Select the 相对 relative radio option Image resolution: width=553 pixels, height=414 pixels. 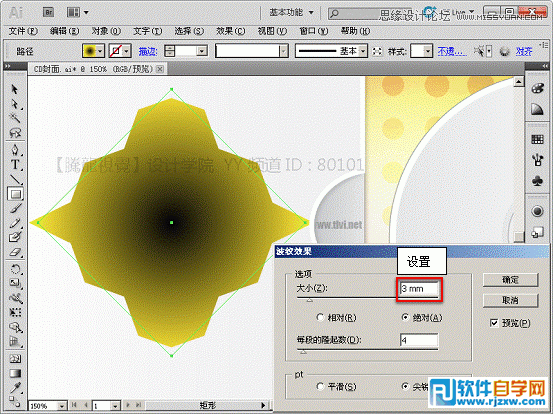coord(320,317)
